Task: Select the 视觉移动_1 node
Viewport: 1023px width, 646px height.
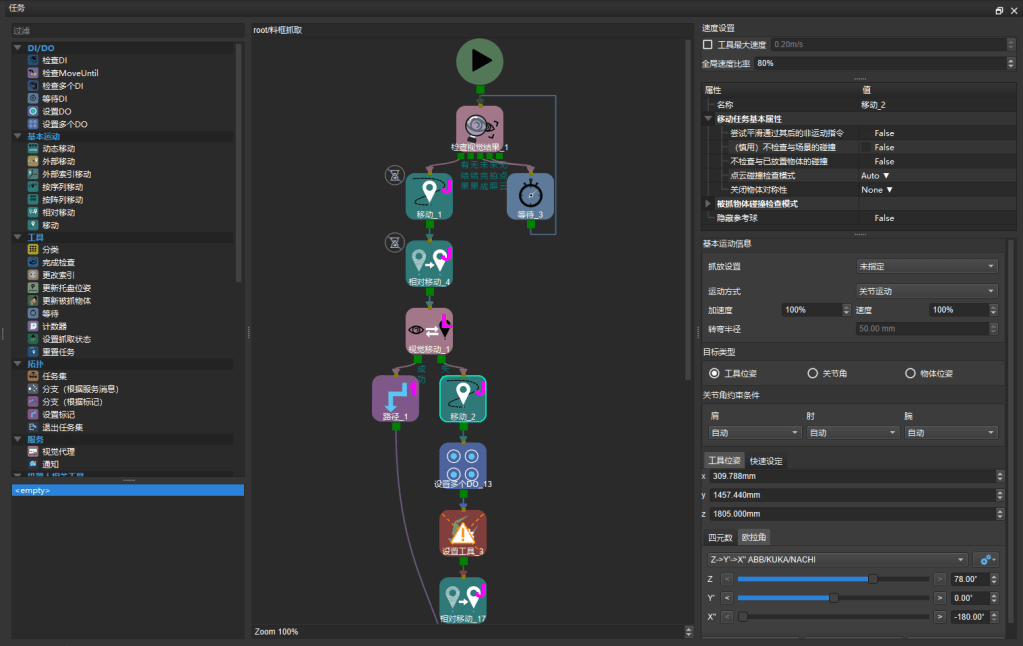Action: point(429,329)
